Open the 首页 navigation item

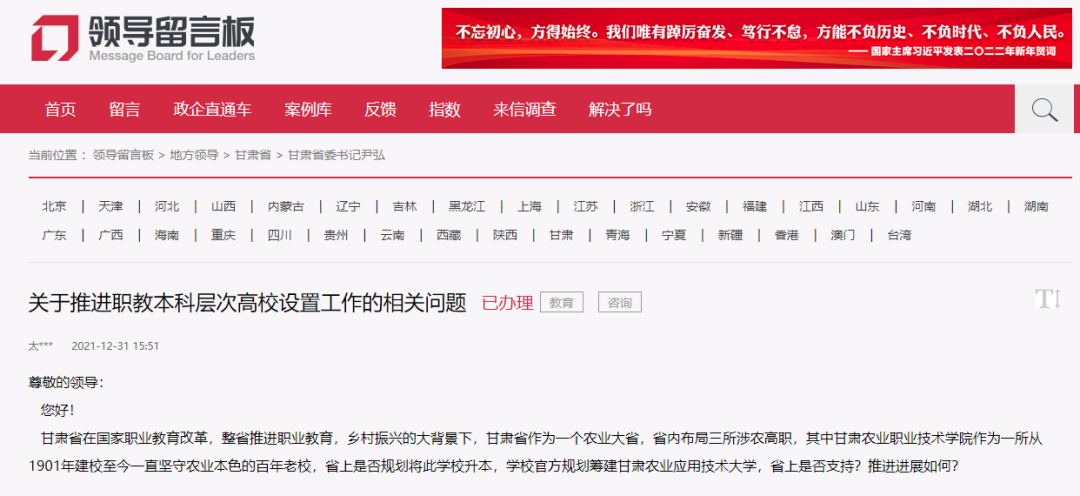60,110
